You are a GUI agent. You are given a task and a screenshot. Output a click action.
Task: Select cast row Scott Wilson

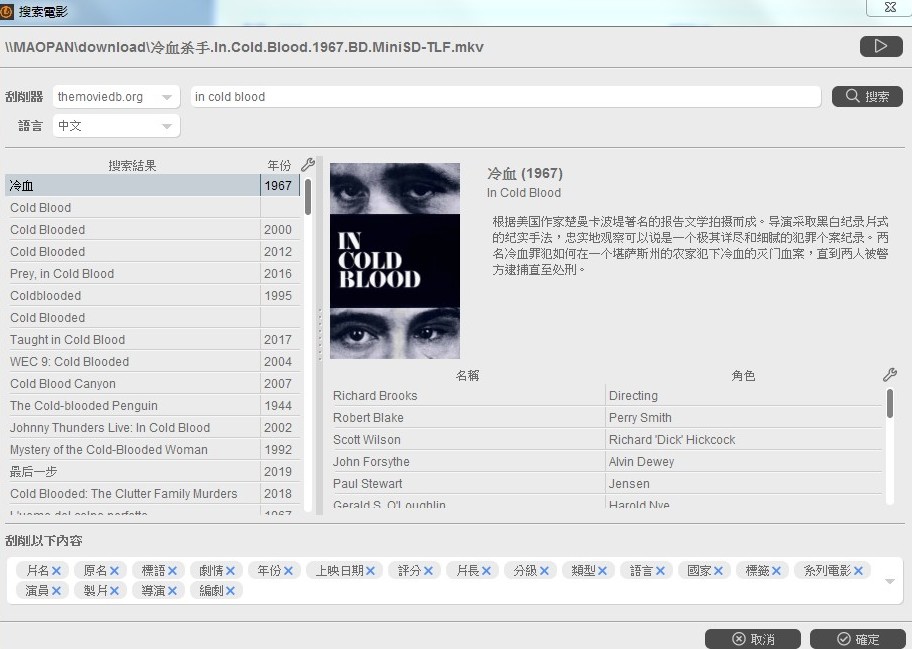(606, 440)
